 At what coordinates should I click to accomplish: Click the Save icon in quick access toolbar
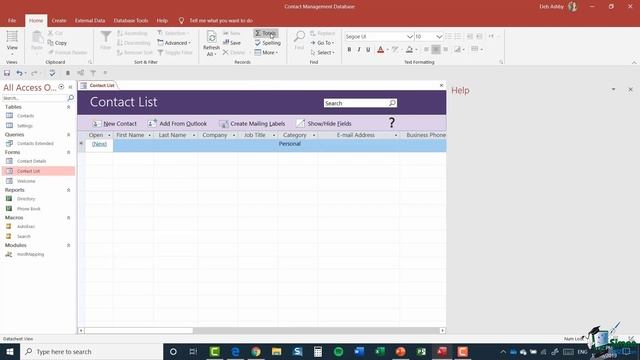(x=7, y=73)
